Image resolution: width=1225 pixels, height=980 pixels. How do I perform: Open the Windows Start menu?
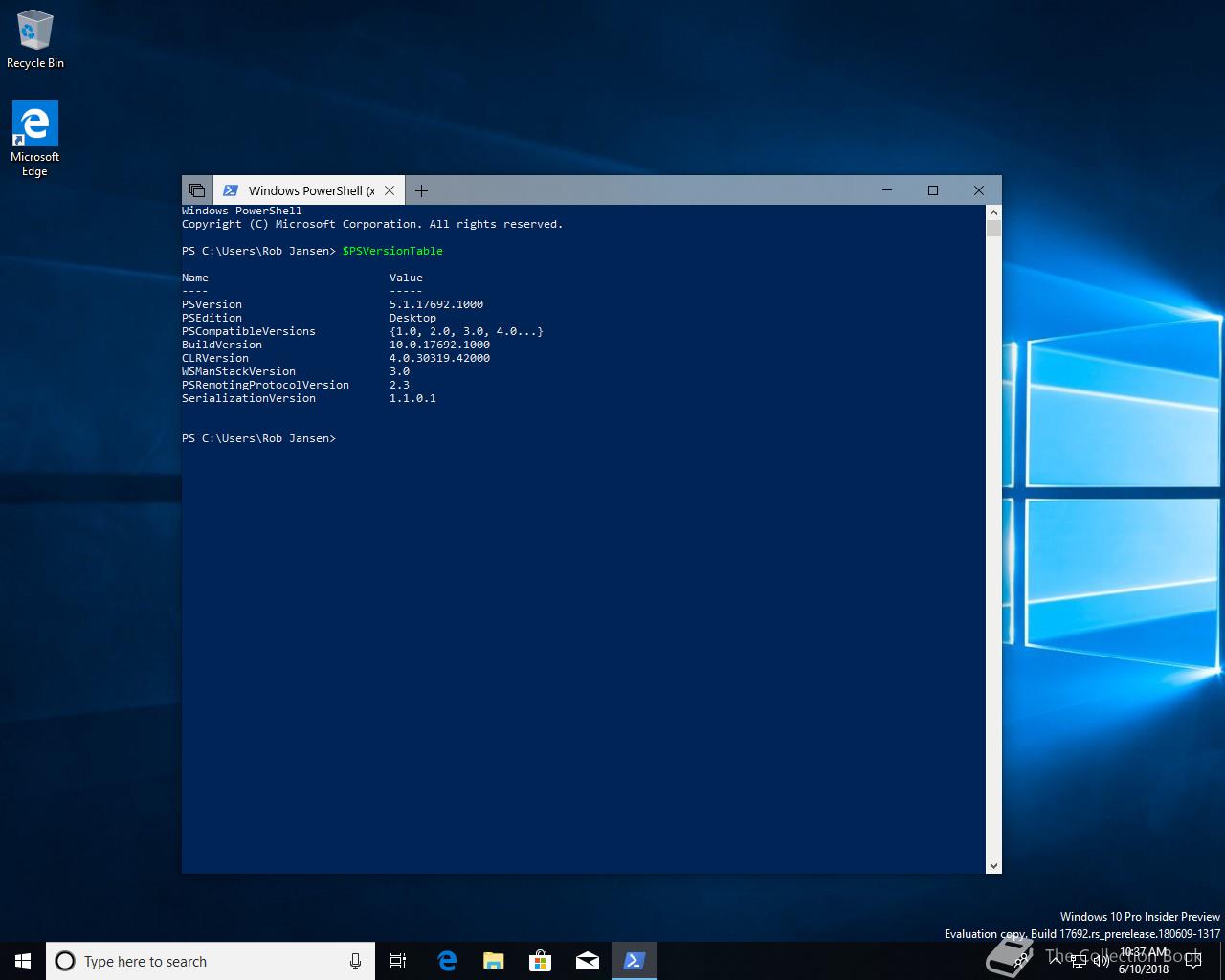pyautogui.click(x=23, y=961)
